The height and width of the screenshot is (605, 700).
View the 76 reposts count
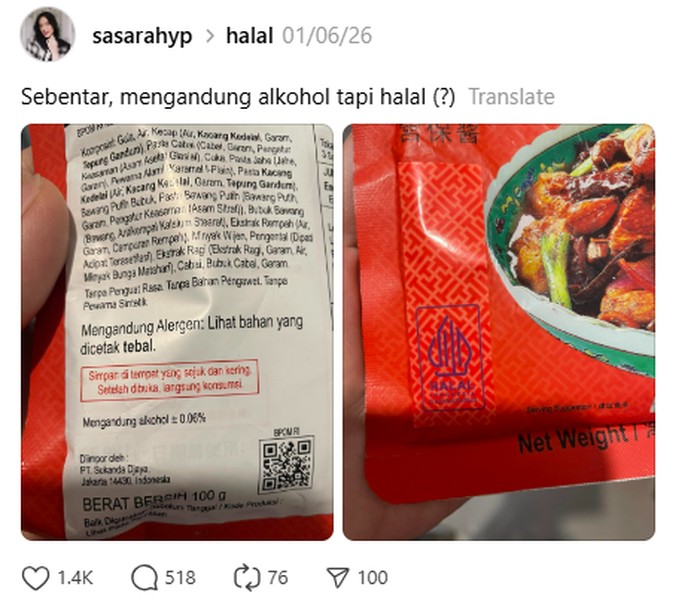pyautogui.click(x=278, y=578)
